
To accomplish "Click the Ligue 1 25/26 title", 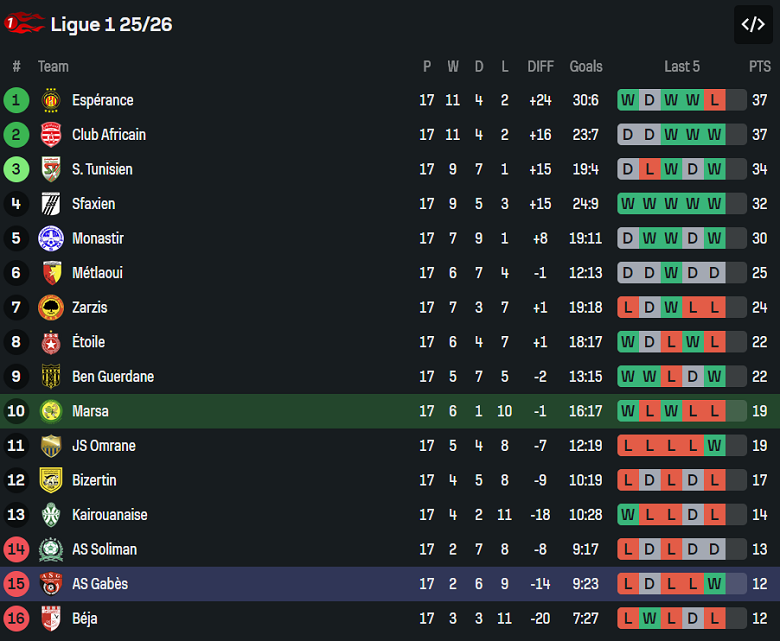I will click(111, 24).
